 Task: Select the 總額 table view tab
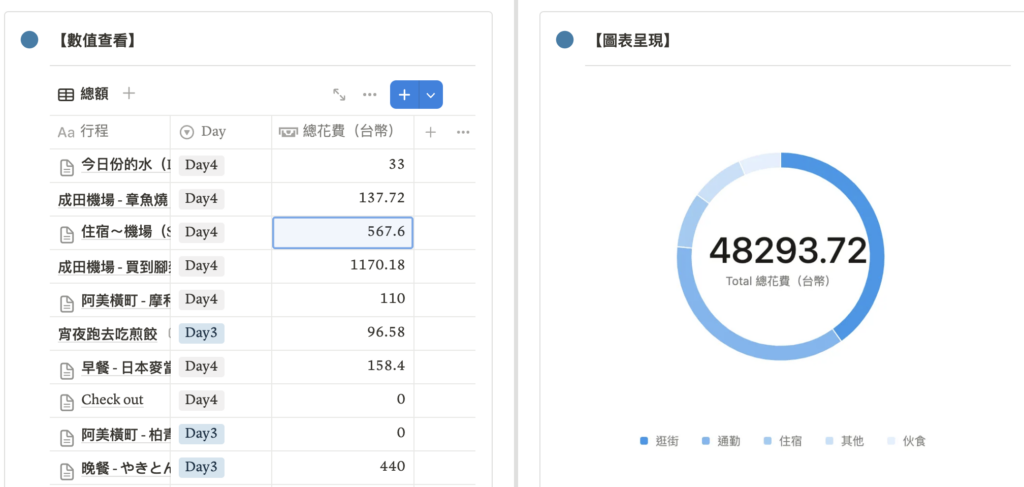84,94
